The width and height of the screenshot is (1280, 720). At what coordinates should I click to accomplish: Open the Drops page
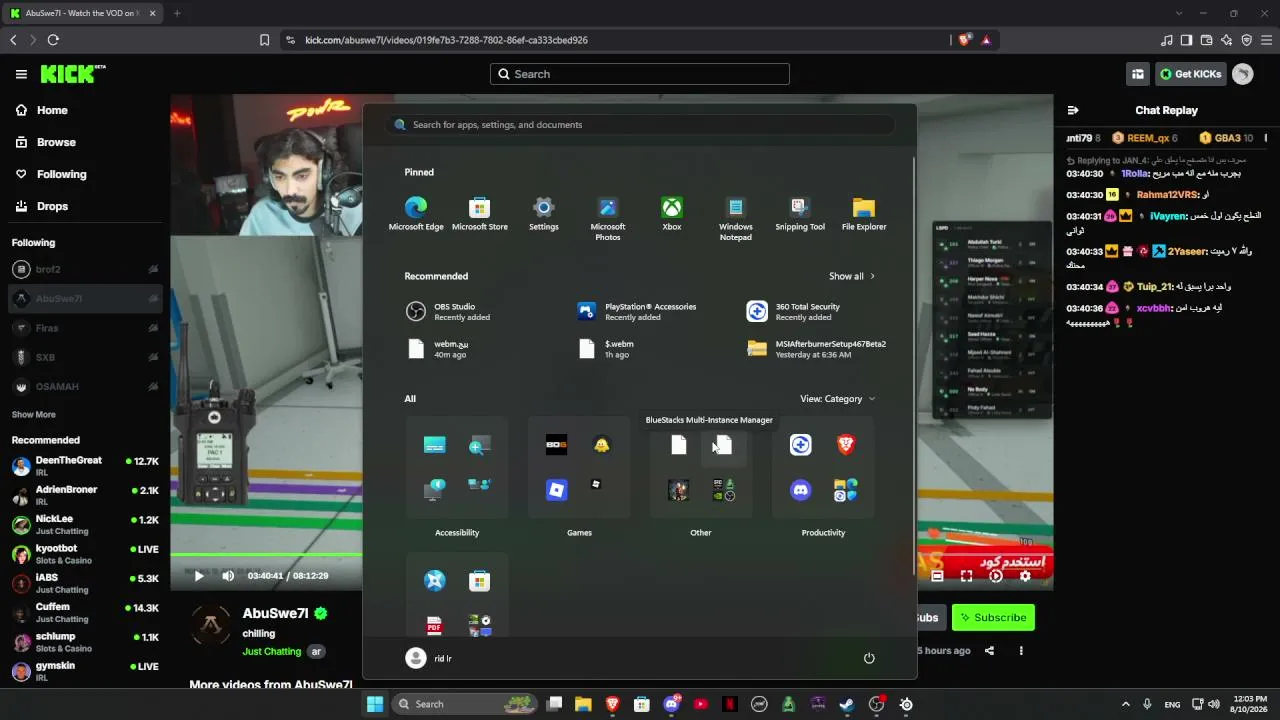pos(42,206)
